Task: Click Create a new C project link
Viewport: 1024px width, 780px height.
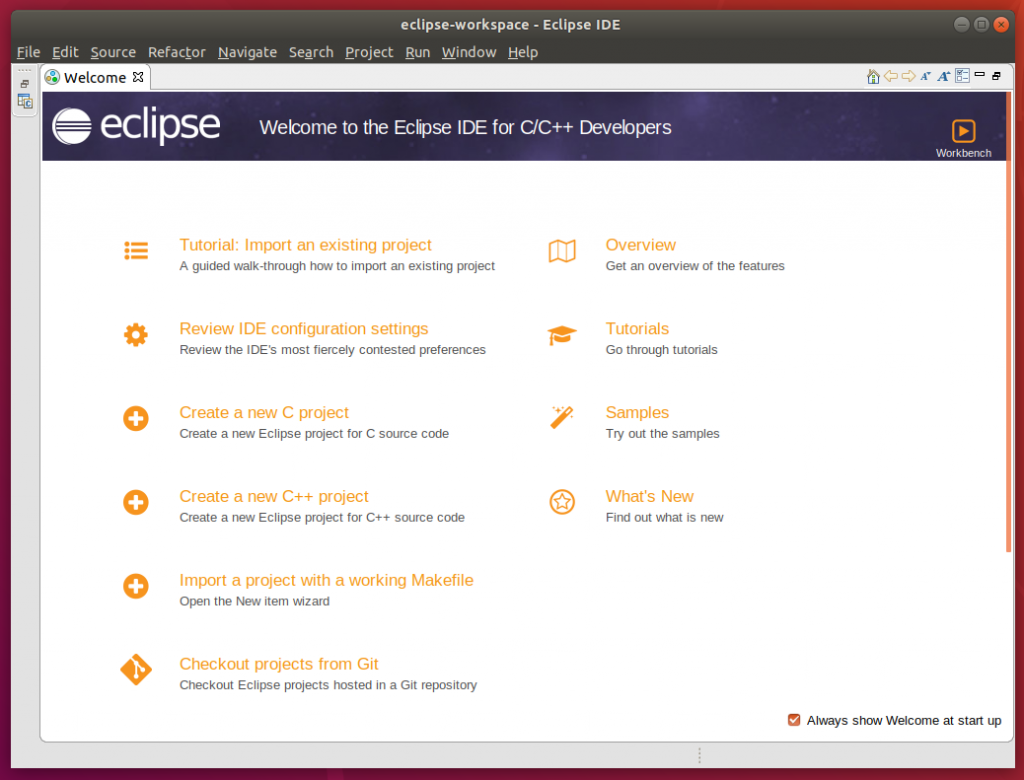Action: click(x=264, y=413)
